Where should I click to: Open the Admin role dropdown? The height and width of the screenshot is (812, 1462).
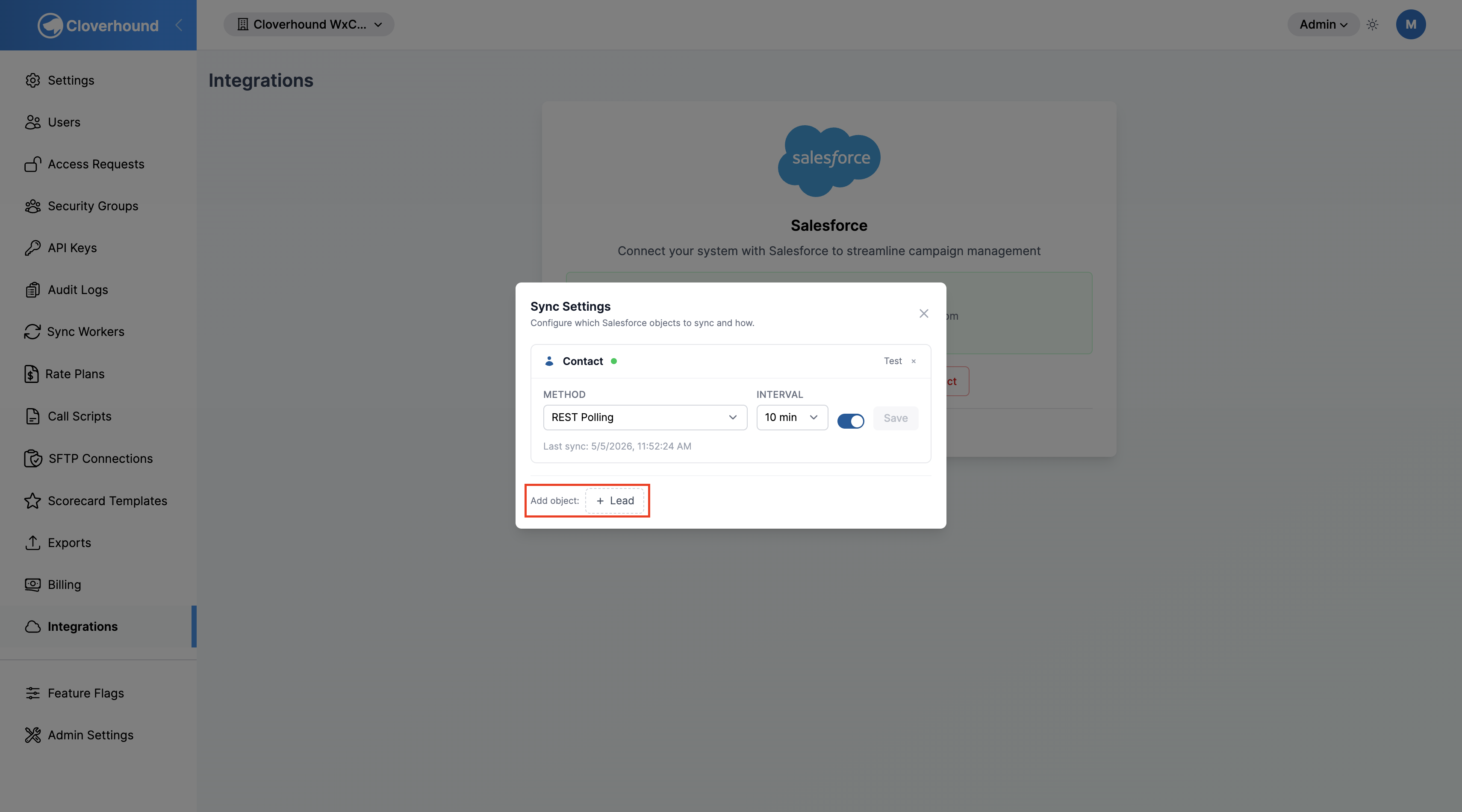(x=1323, y=24)
